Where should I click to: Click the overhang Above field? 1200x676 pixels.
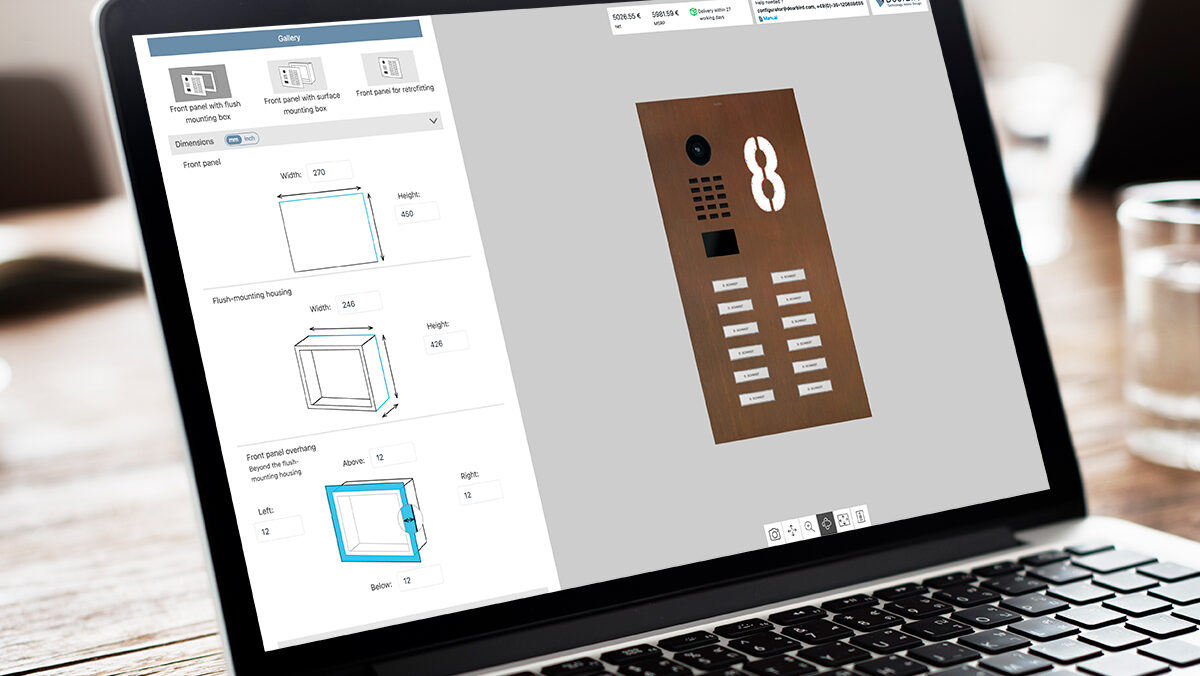click(392, 457)
